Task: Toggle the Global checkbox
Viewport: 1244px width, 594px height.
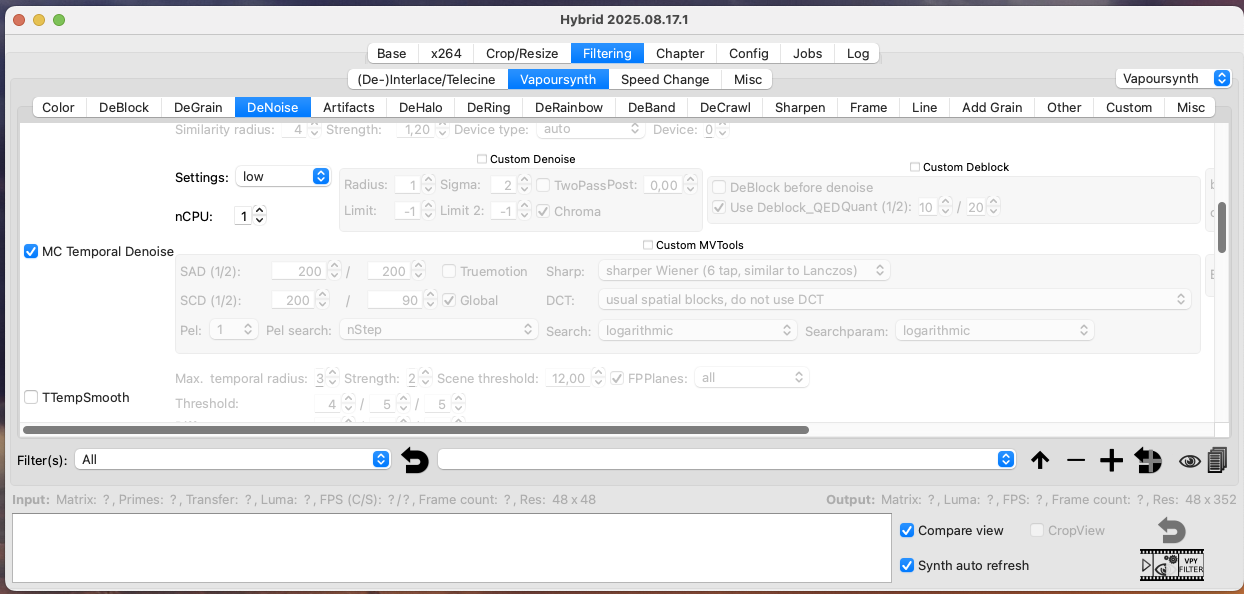Action: coord(449,300)
